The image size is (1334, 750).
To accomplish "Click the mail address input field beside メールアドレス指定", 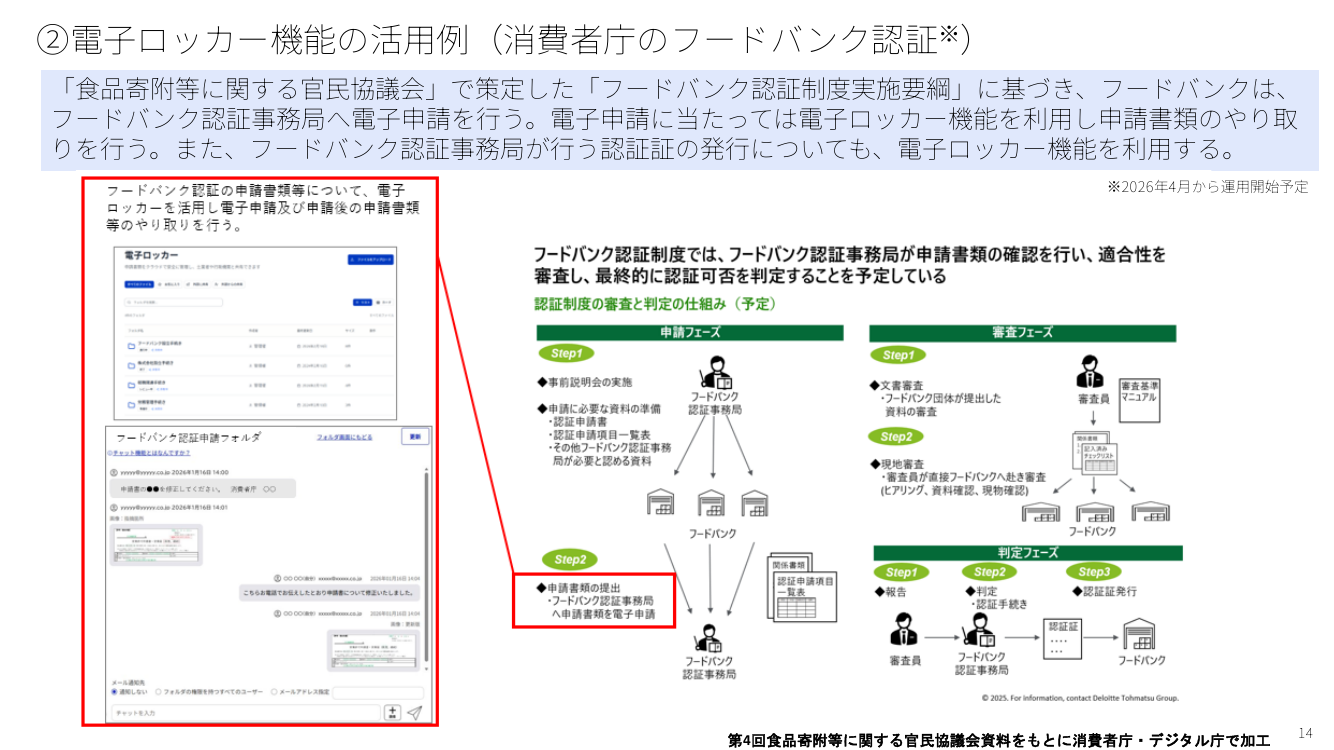I will (378, 693).
